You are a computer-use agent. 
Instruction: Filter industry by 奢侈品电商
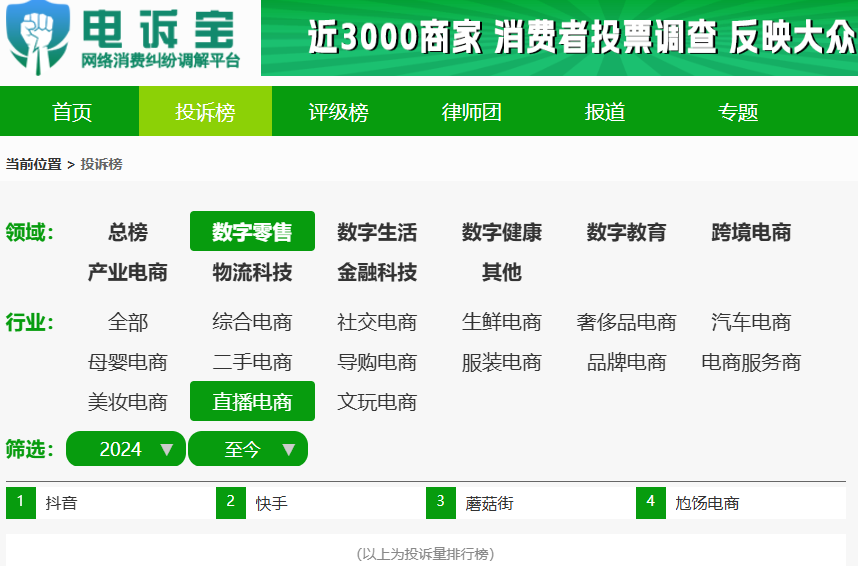click(627, 322)
